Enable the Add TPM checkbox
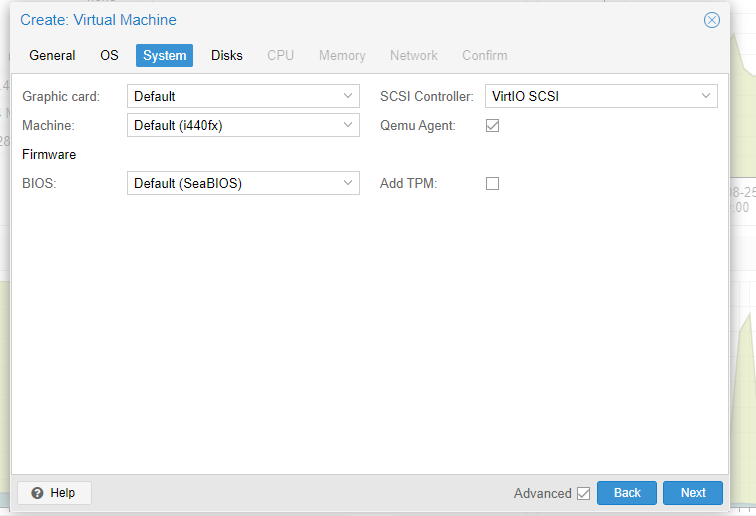The image size is (756, 516). click(x=492, y=184)
